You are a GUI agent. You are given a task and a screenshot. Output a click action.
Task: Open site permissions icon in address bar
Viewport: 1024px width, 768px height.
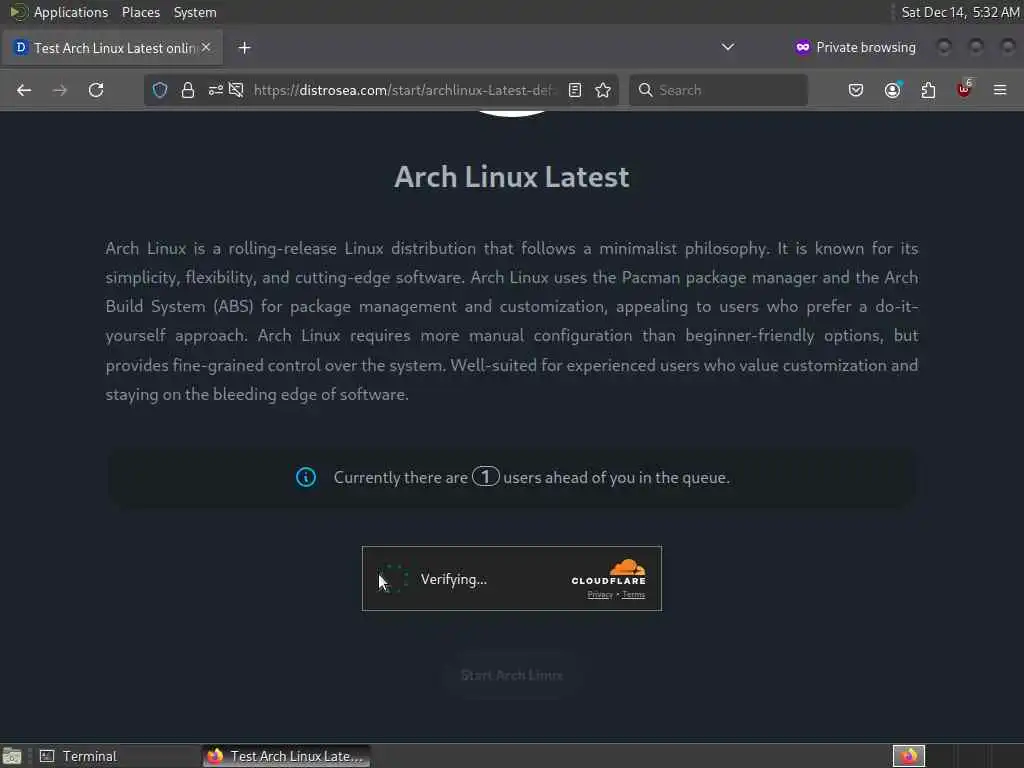coord(216,90)
